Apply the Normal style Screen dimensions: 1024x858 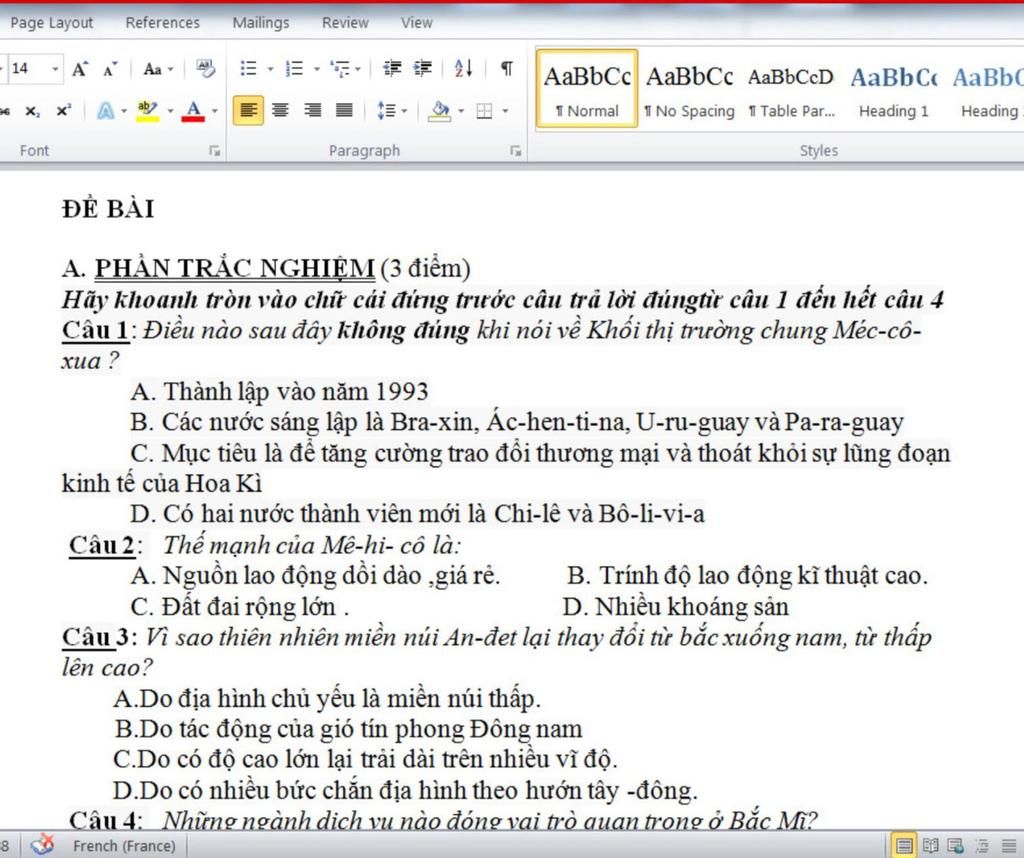(x=587, y=88)
